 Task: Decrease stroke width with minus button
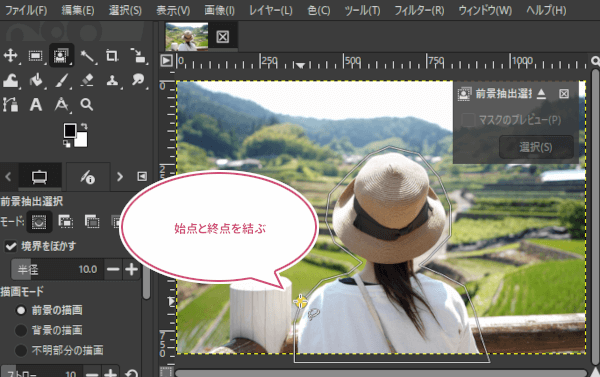[92, 373]
